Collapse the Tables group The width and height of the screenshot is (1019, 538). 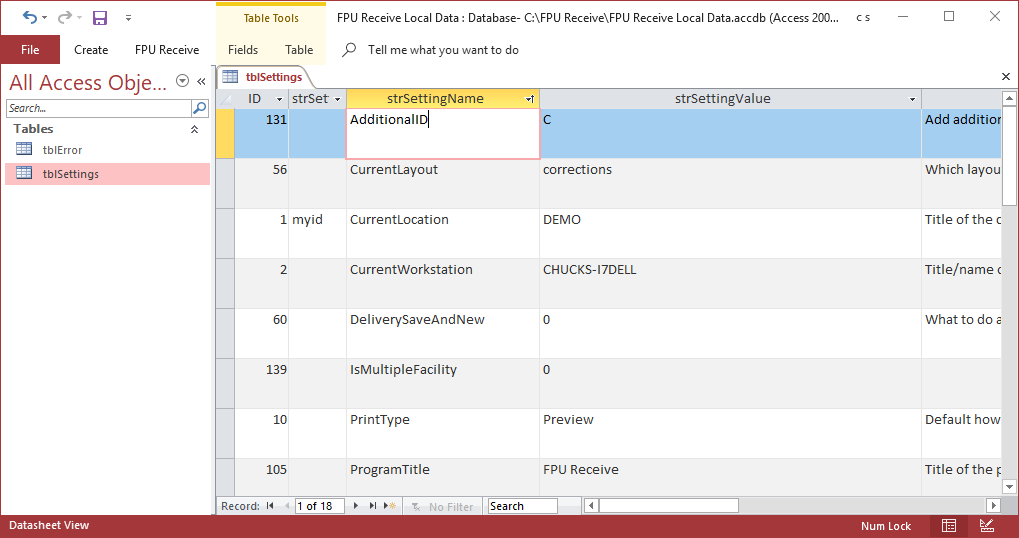tap(194, 129)
